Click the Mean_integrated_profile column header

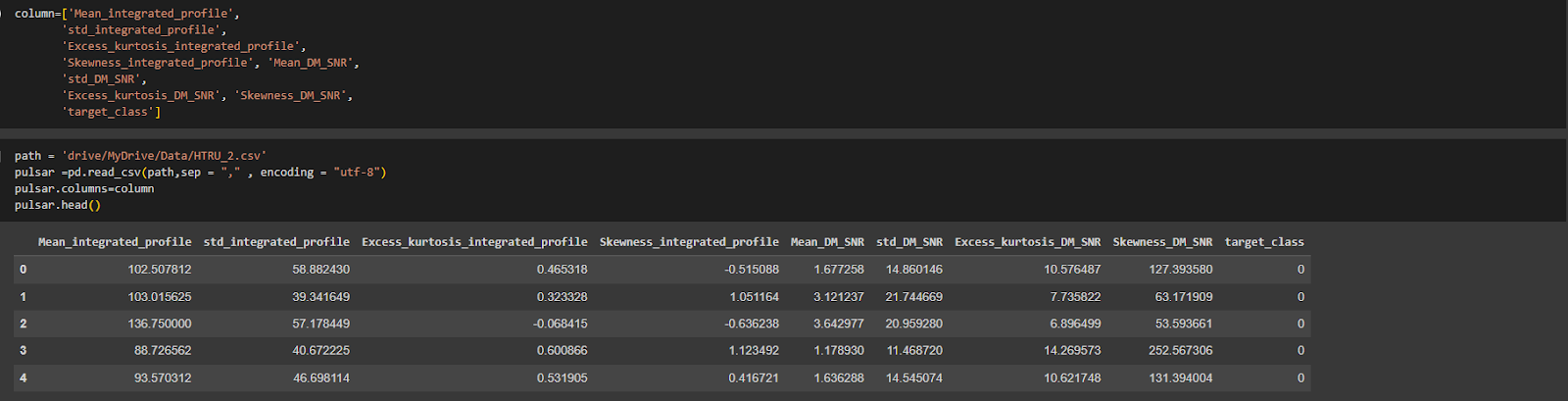click(115, 242)
